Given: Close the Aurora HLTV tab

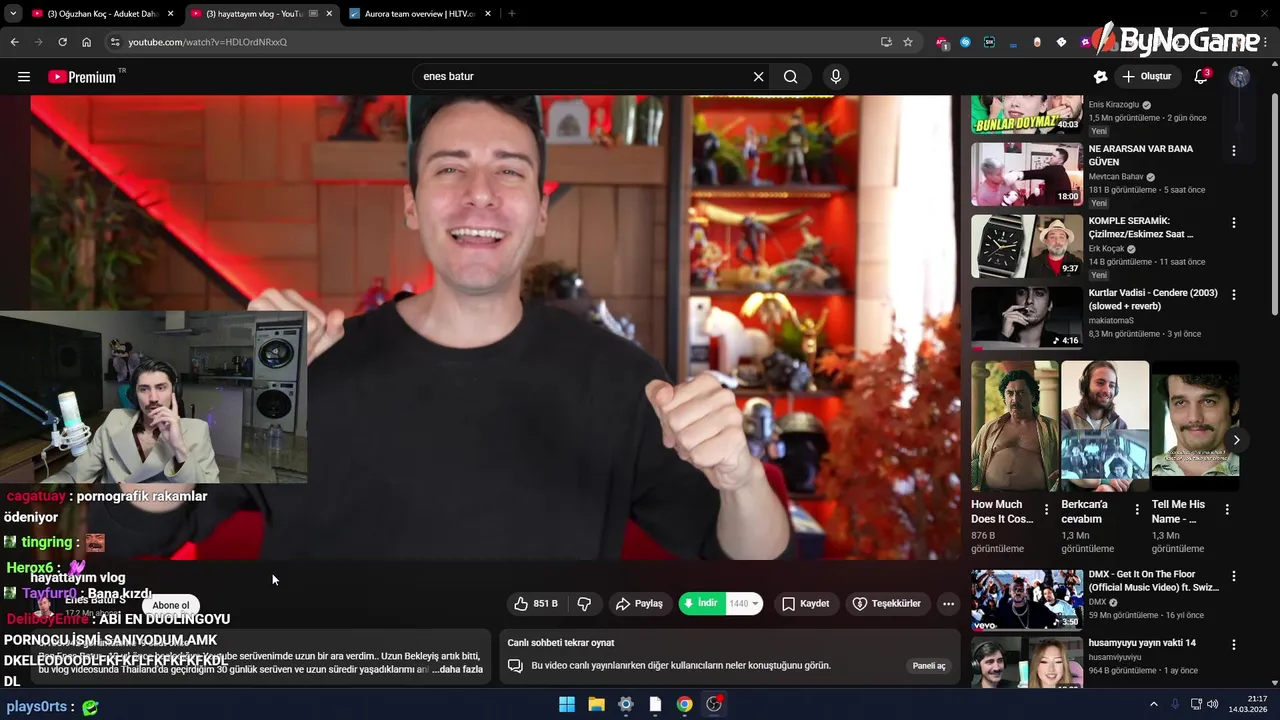Looking at the screenshot, I should click(x=487, y=14).
